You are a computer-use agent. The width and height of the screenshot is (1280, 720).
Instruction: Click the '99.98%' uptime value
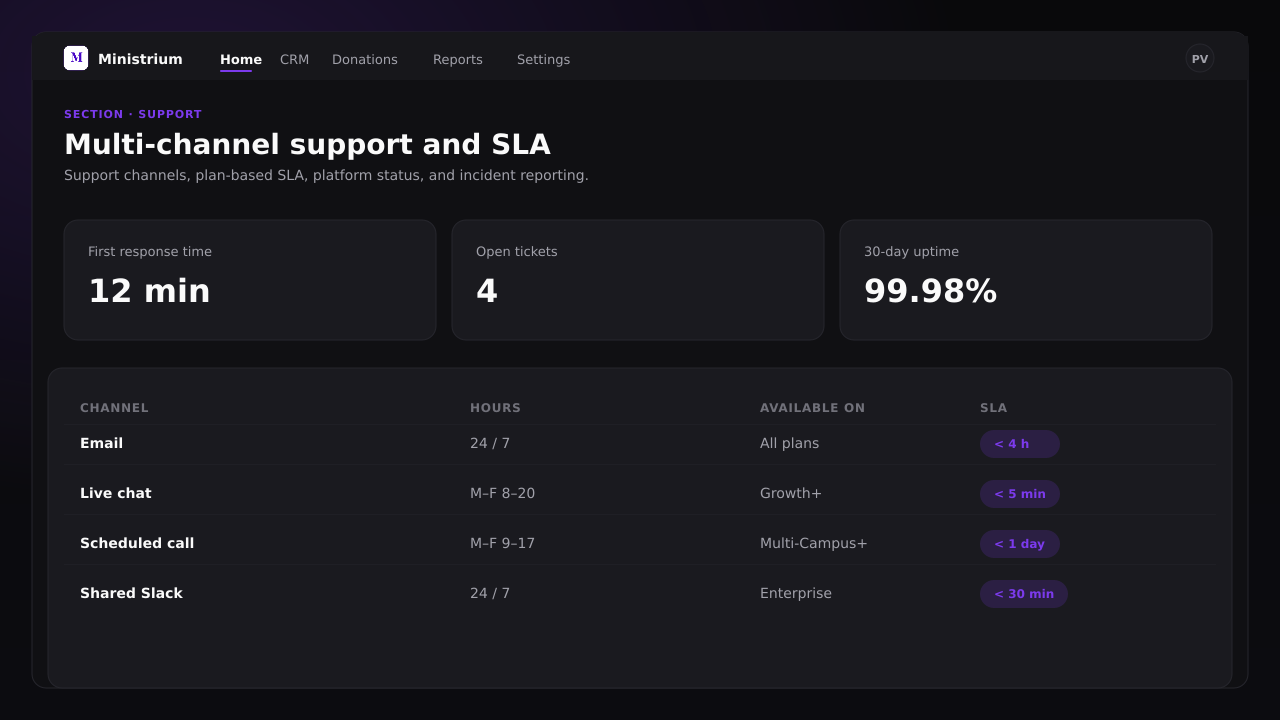[x=930, y=291]
